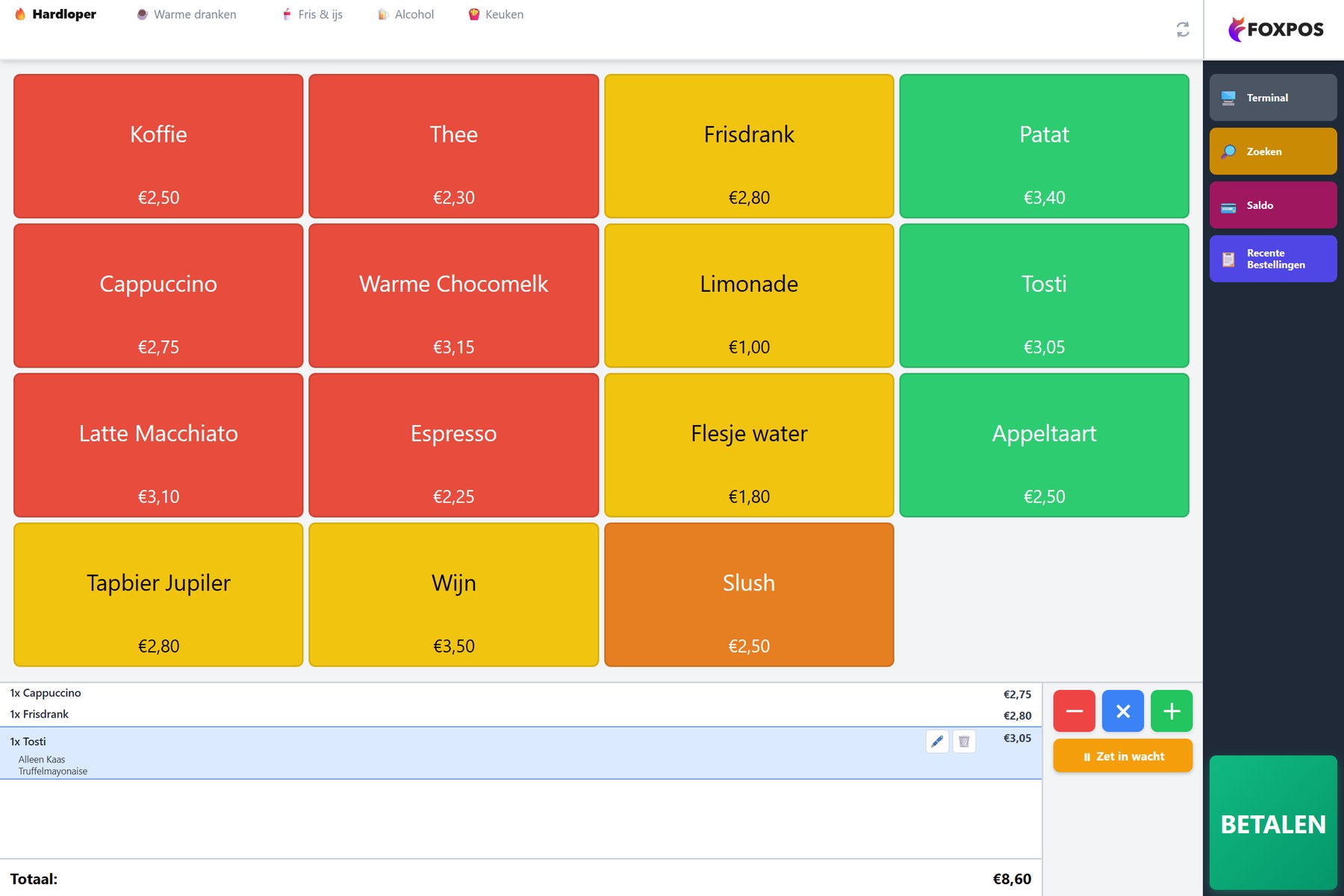Switch to the Fris & ijs tab

[312, 14]
